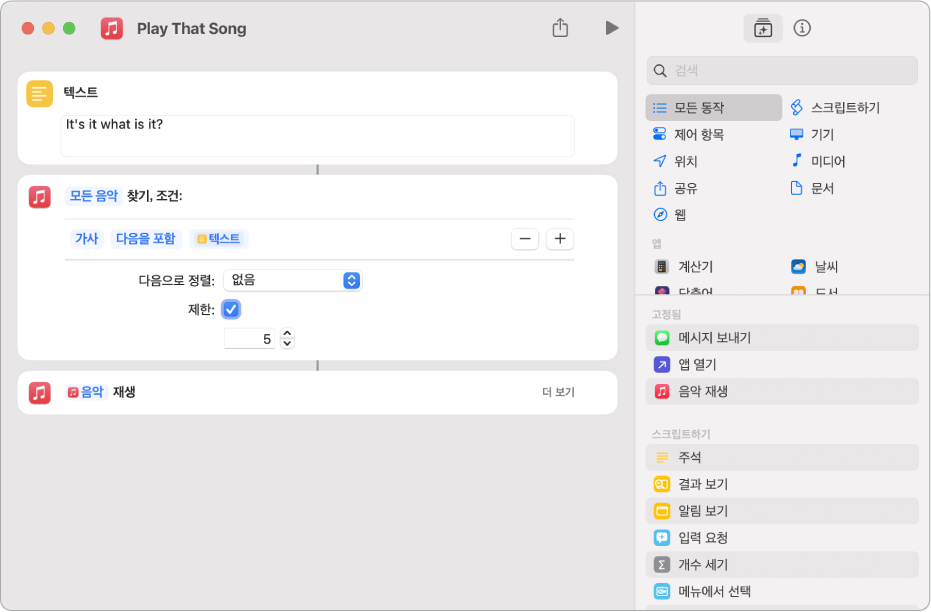Run the shortcut with play button
The height and width of the screenshot is (612, 931).
click(x=612, y=28)
